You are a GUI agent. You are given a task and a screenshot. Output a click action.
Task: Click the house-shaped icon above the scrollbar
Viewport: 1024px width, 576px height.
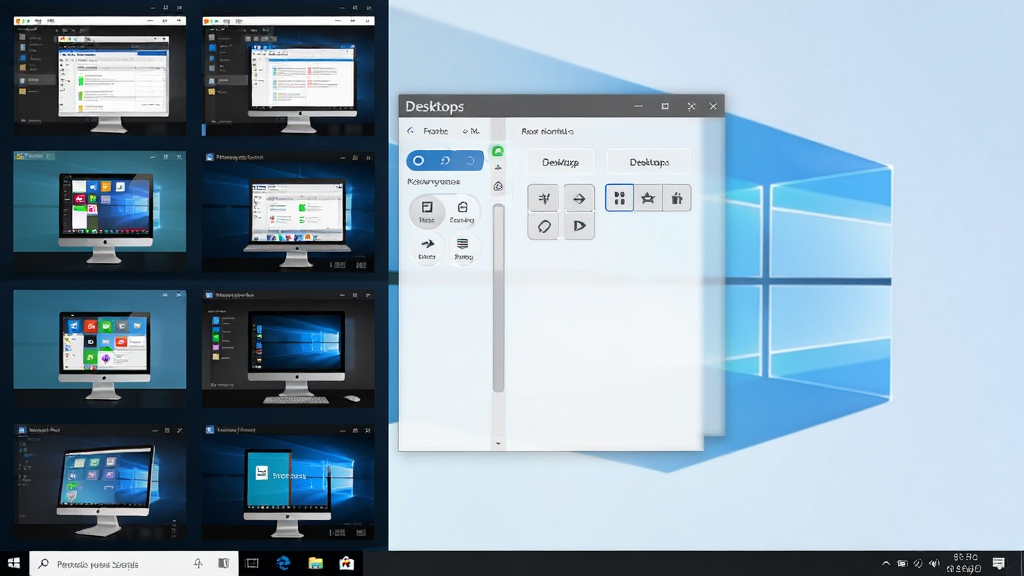pos(498,186)
